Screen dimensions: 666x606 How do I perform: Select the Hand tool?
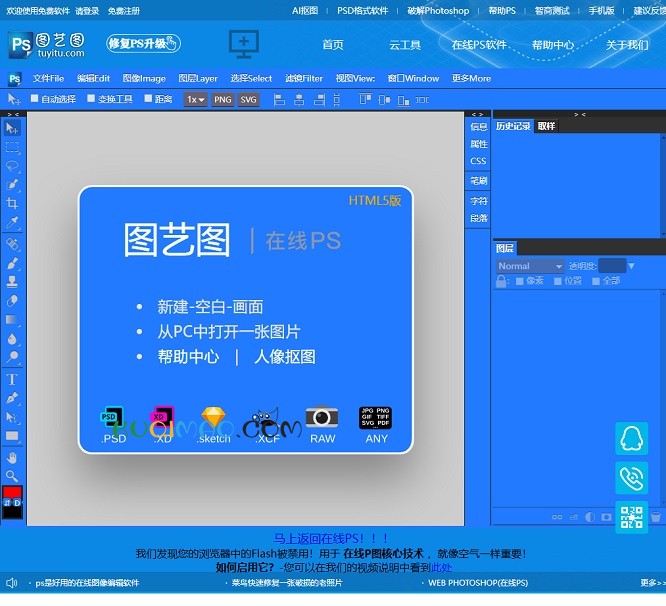pos(12,458)
